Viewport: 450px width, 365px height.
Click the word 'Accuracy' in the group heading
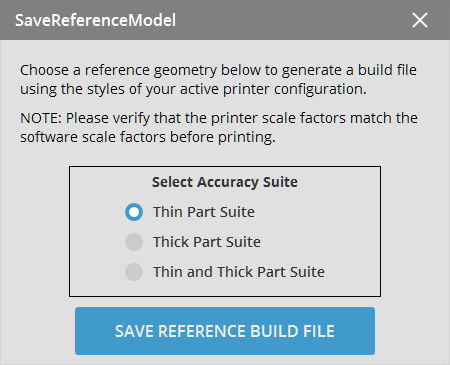(227, 183)
